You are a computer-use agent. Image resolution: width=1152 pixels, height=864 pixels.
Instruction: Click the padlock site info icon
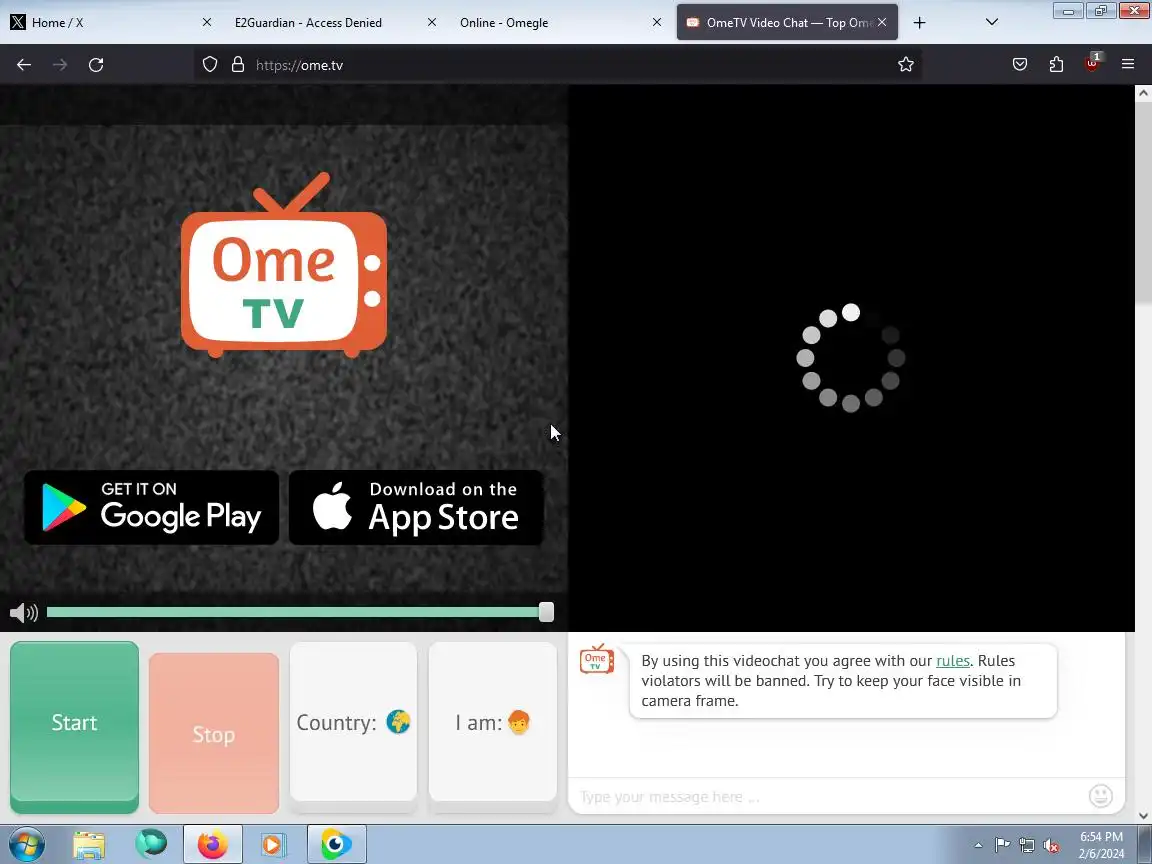coord(237,65)
